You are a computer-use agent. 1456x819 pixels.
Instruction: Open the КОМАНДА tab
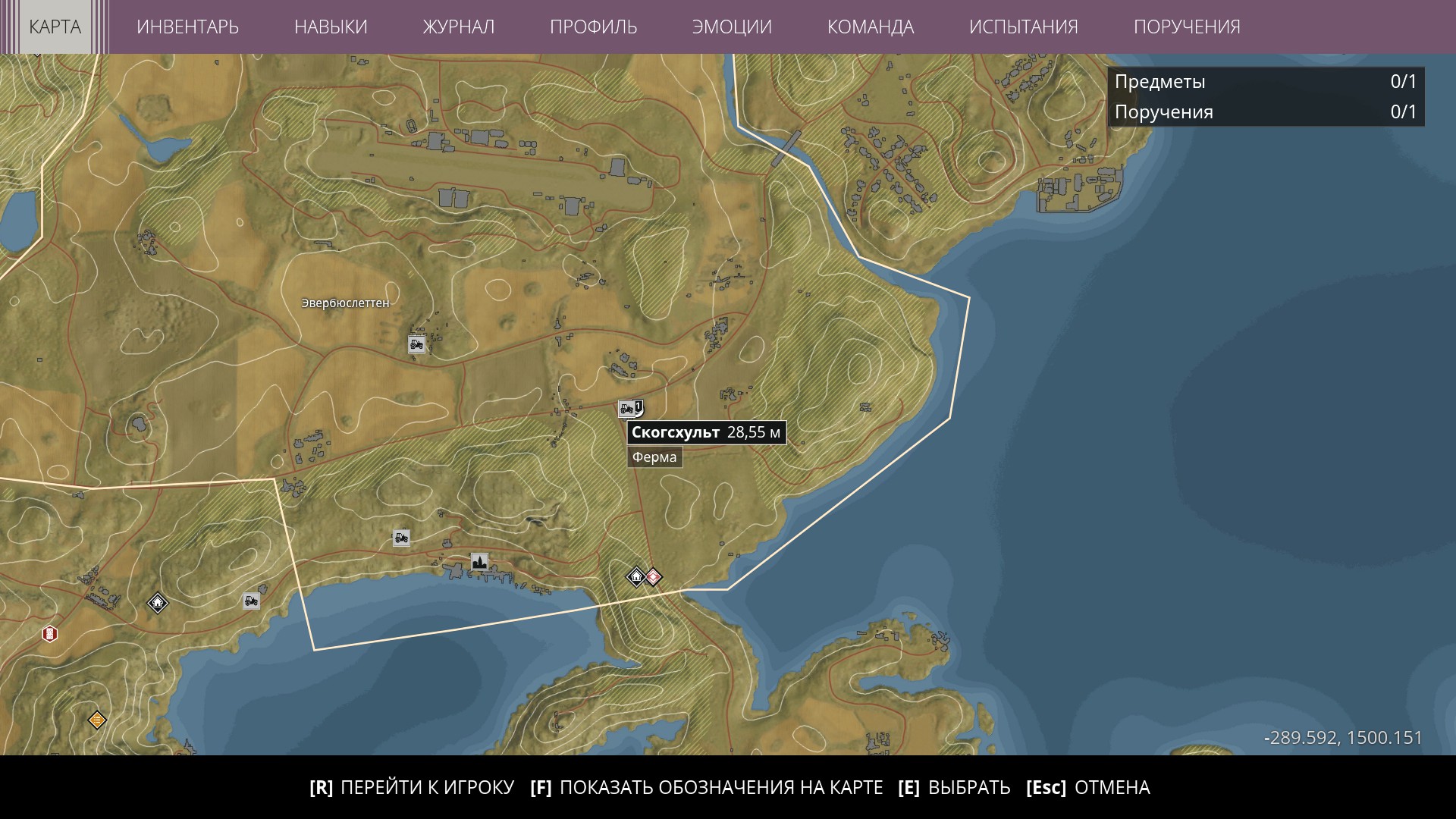(871, 27)
